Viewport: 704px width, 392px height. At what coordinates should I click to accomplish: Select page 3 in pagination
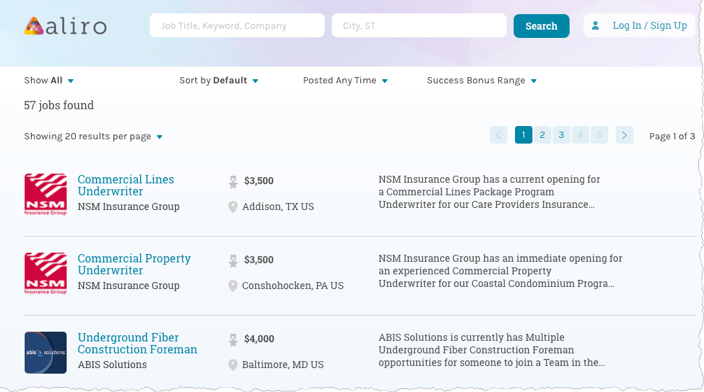[561, 135]
